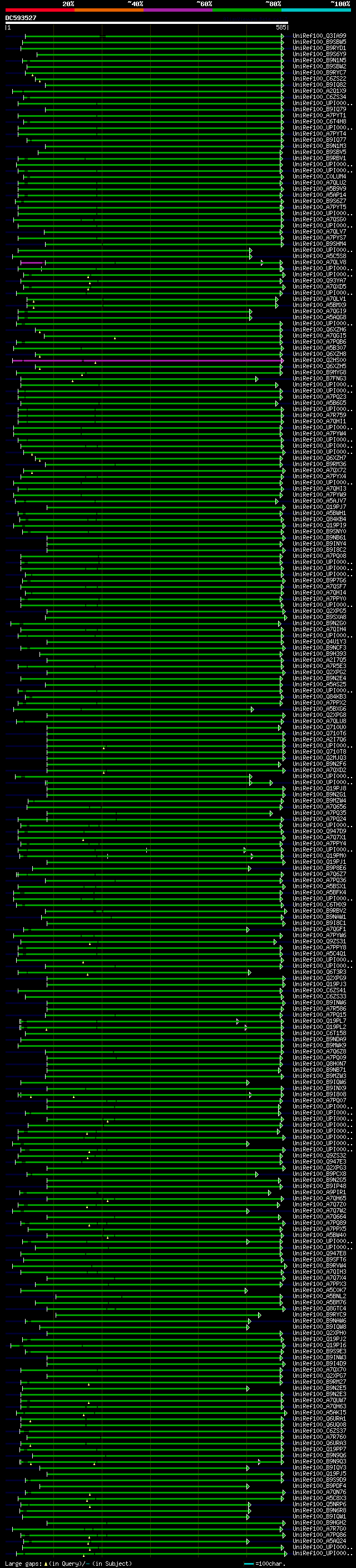Select the UniRef100_C6T4H8 label
The height and width of the screenshot is (1568, 356).
pyautogui.click(x=319, y=122)
